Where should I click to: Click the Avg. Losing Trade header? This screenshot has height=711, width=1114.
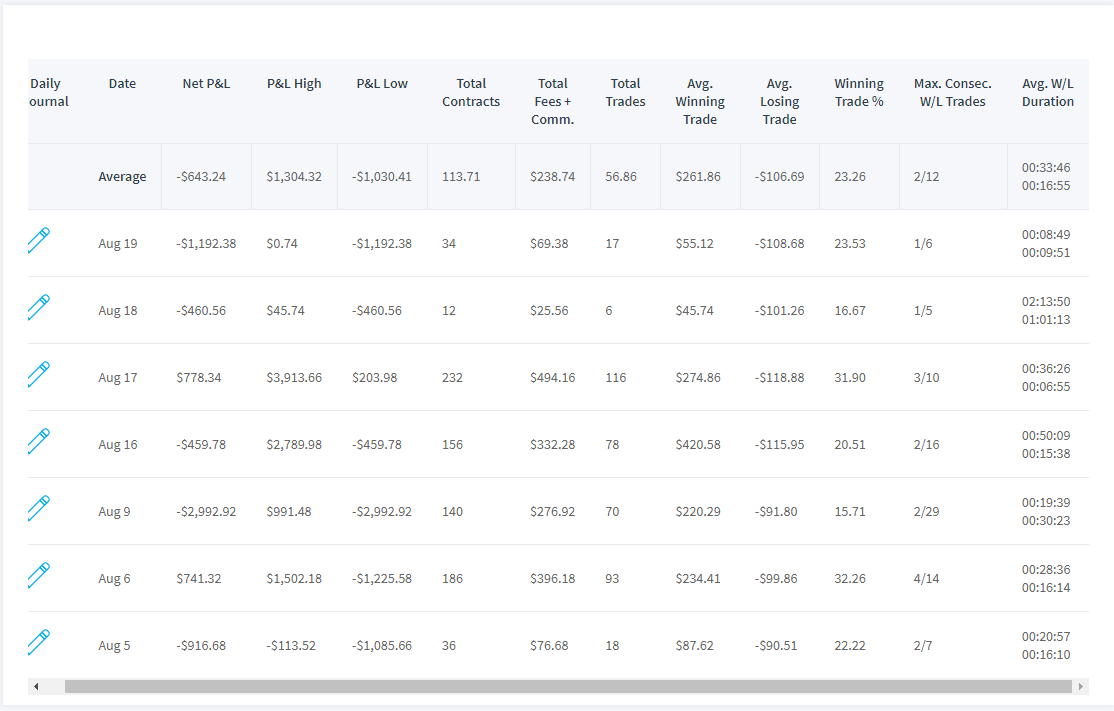click(x=779, y=102)
